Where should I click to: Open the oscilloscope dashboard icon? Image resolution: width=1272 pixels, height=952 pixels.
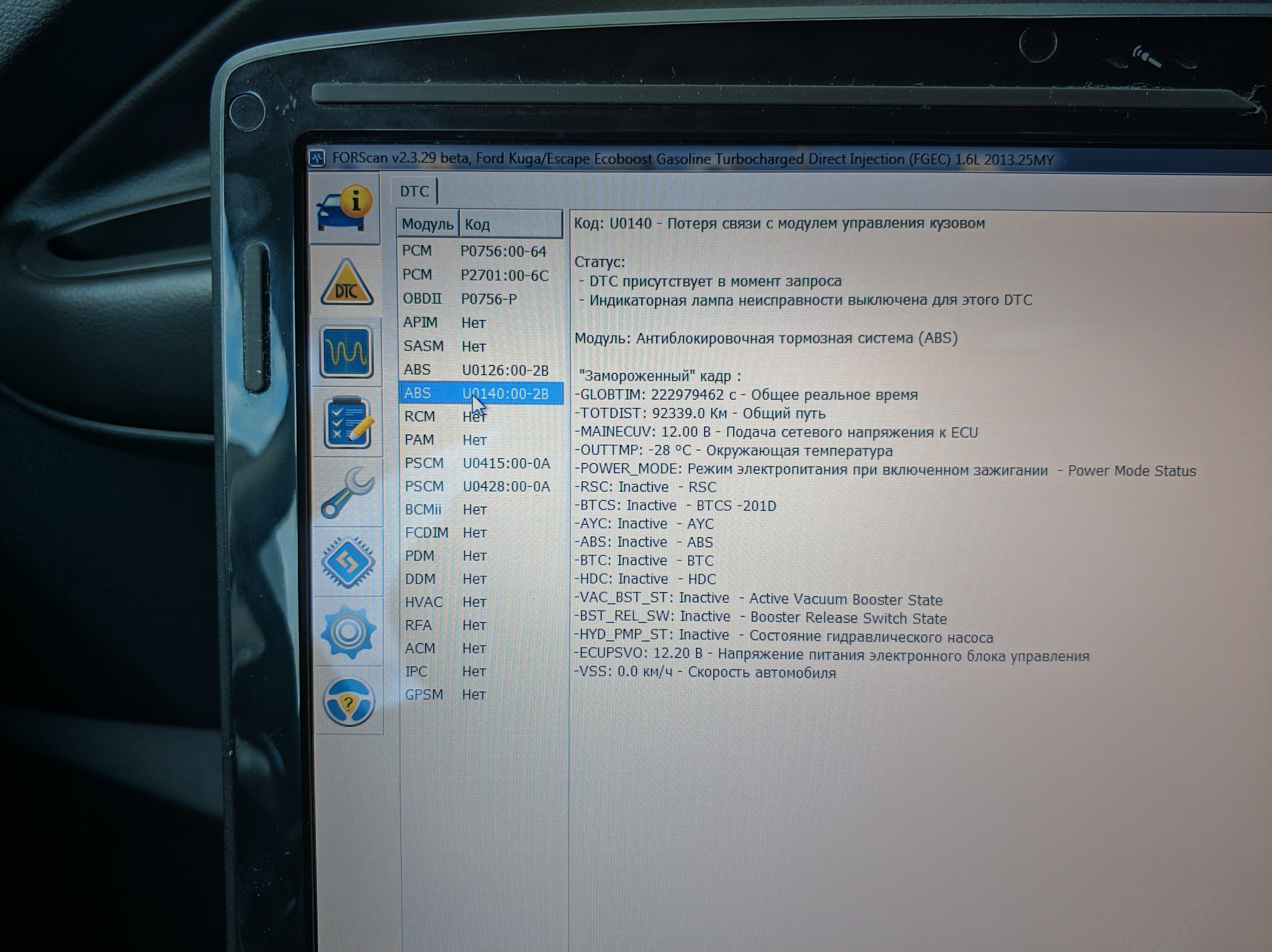pos(346,352)
